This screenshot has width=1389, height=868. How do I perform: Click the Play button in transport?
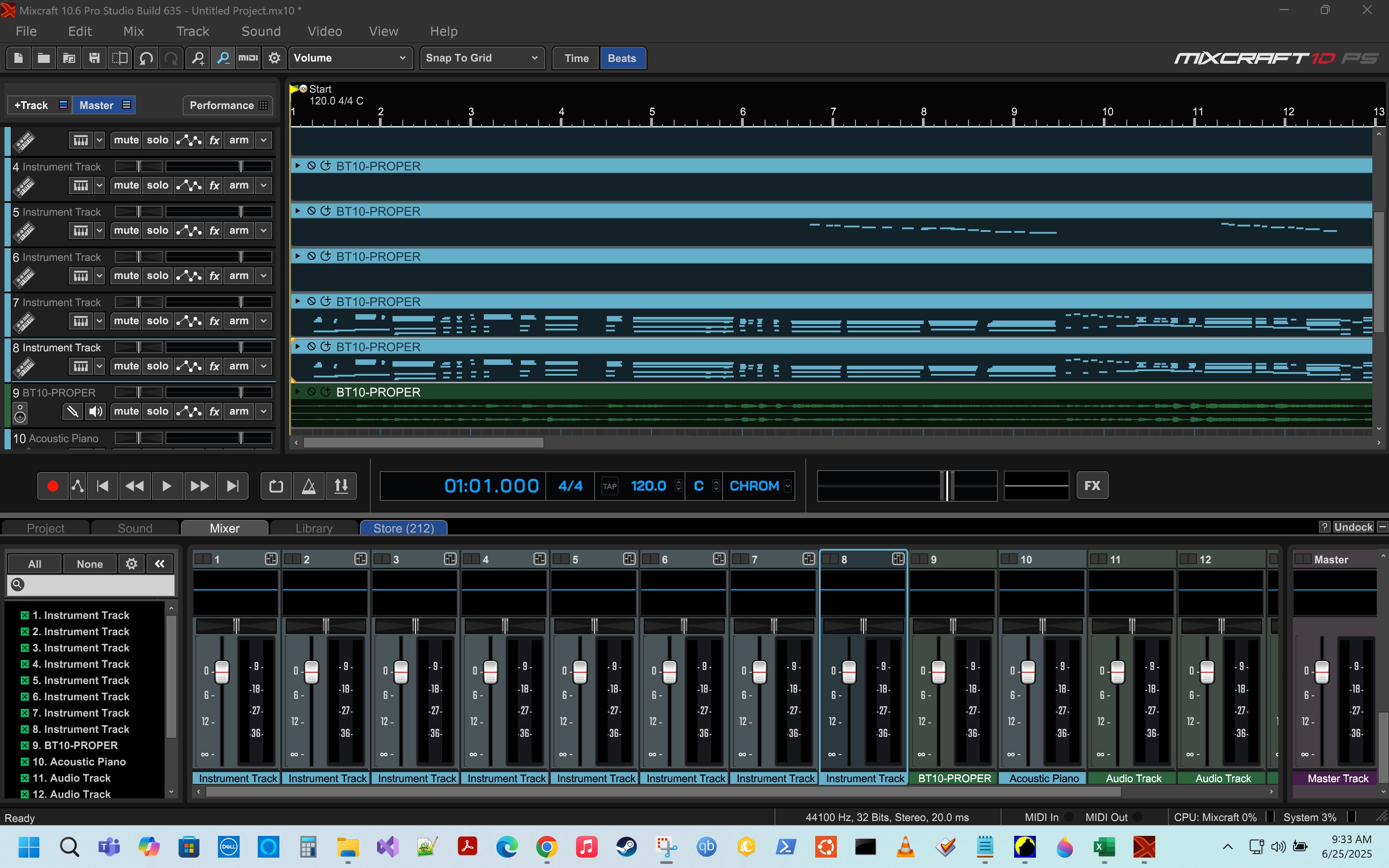tap(166, 486)
